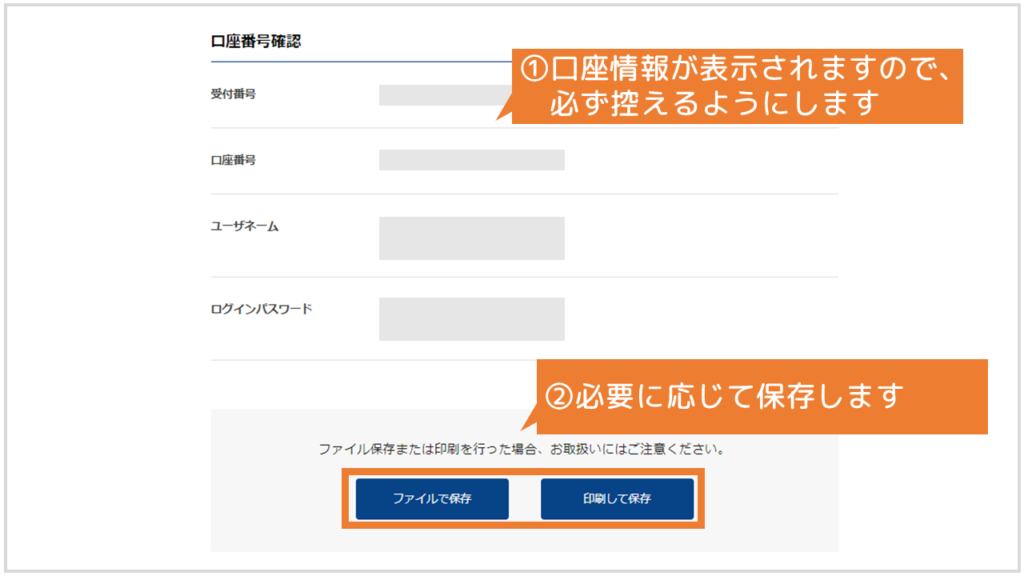Image resolution: width=1024 pixels, height=576 pixels.
Task: Click the circled number ① in the callout
Action: [534, 69]
